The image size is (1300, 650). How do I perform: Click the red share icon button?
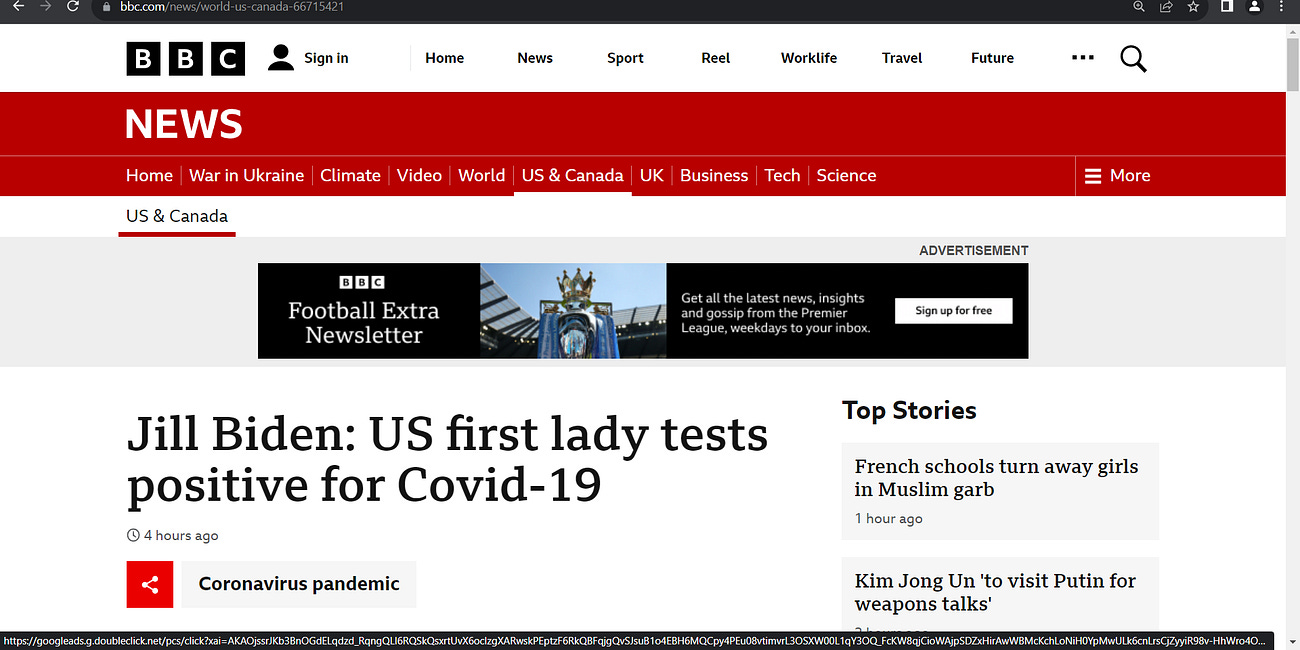[150, 584]
